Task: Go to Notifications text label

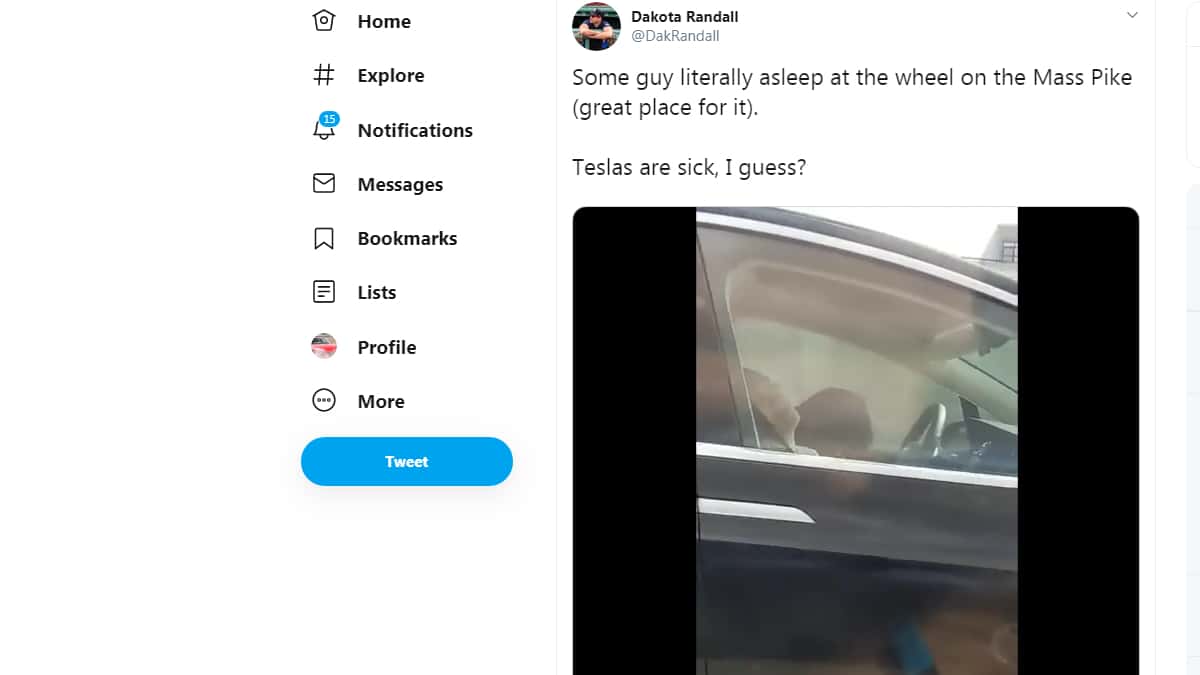Action: point(415,130)
